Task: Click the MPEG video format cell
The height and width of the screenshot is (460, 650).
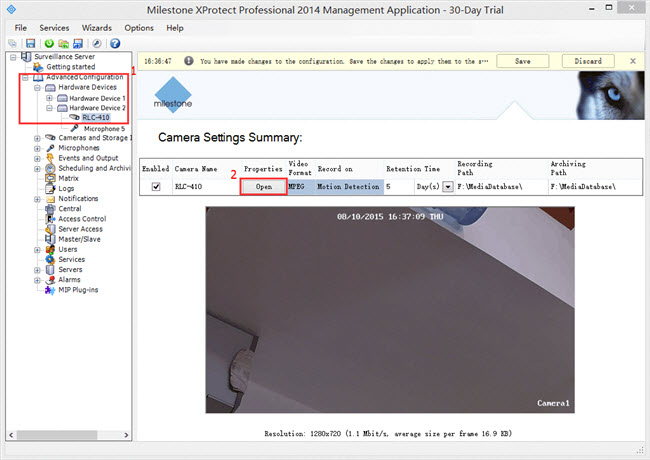Action: pos(301,186)
